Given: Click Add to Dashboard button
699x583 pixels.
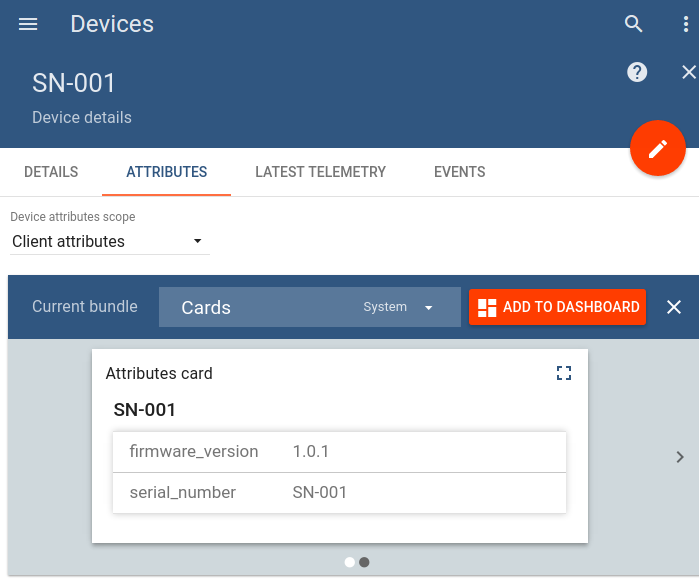Looking at the screenshot, I should [x=558, y=307].
